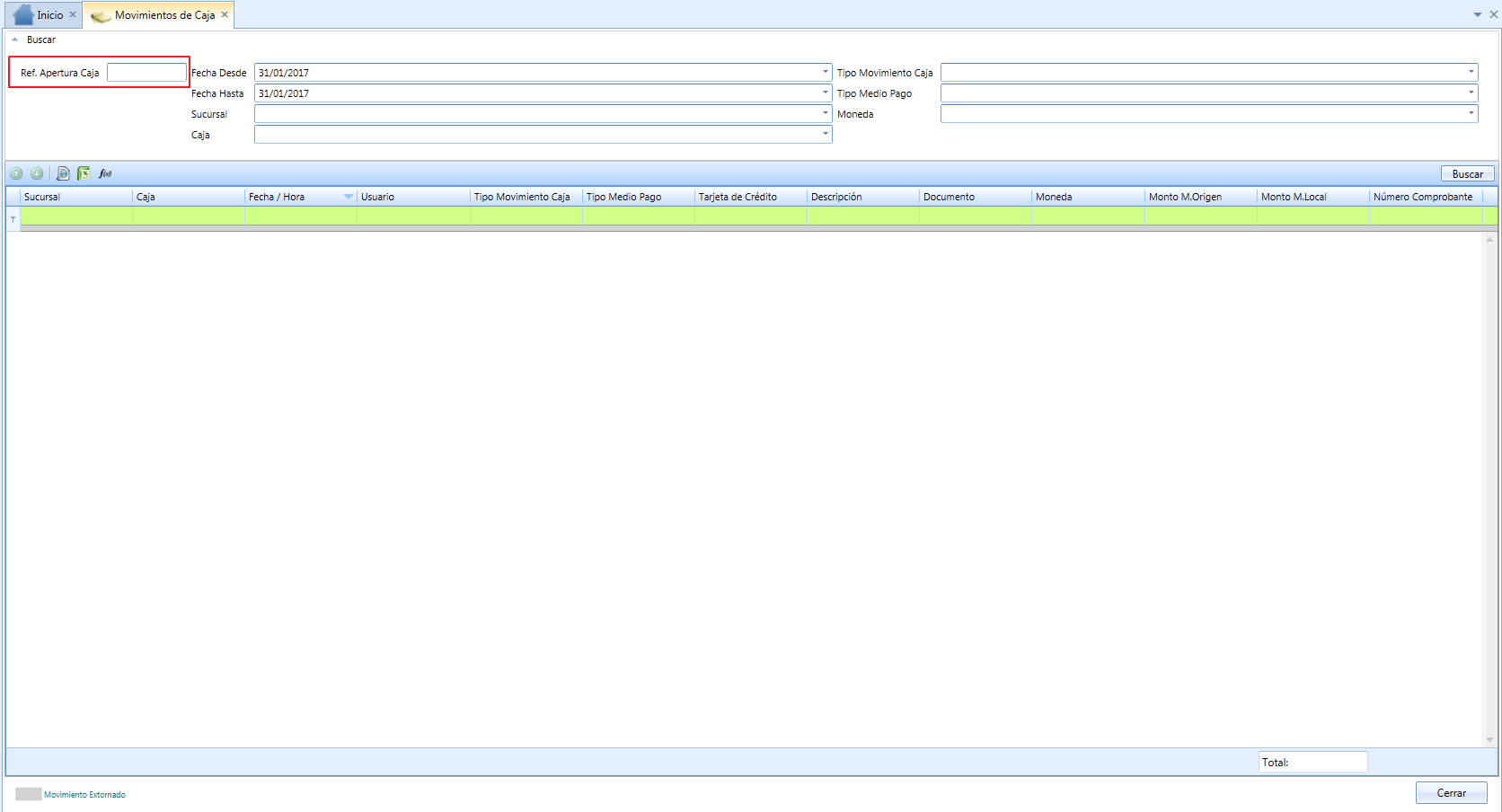This screenshot has height=812, width=1502.
Task: Click the Buscar button
Action: pos(1468,173)
